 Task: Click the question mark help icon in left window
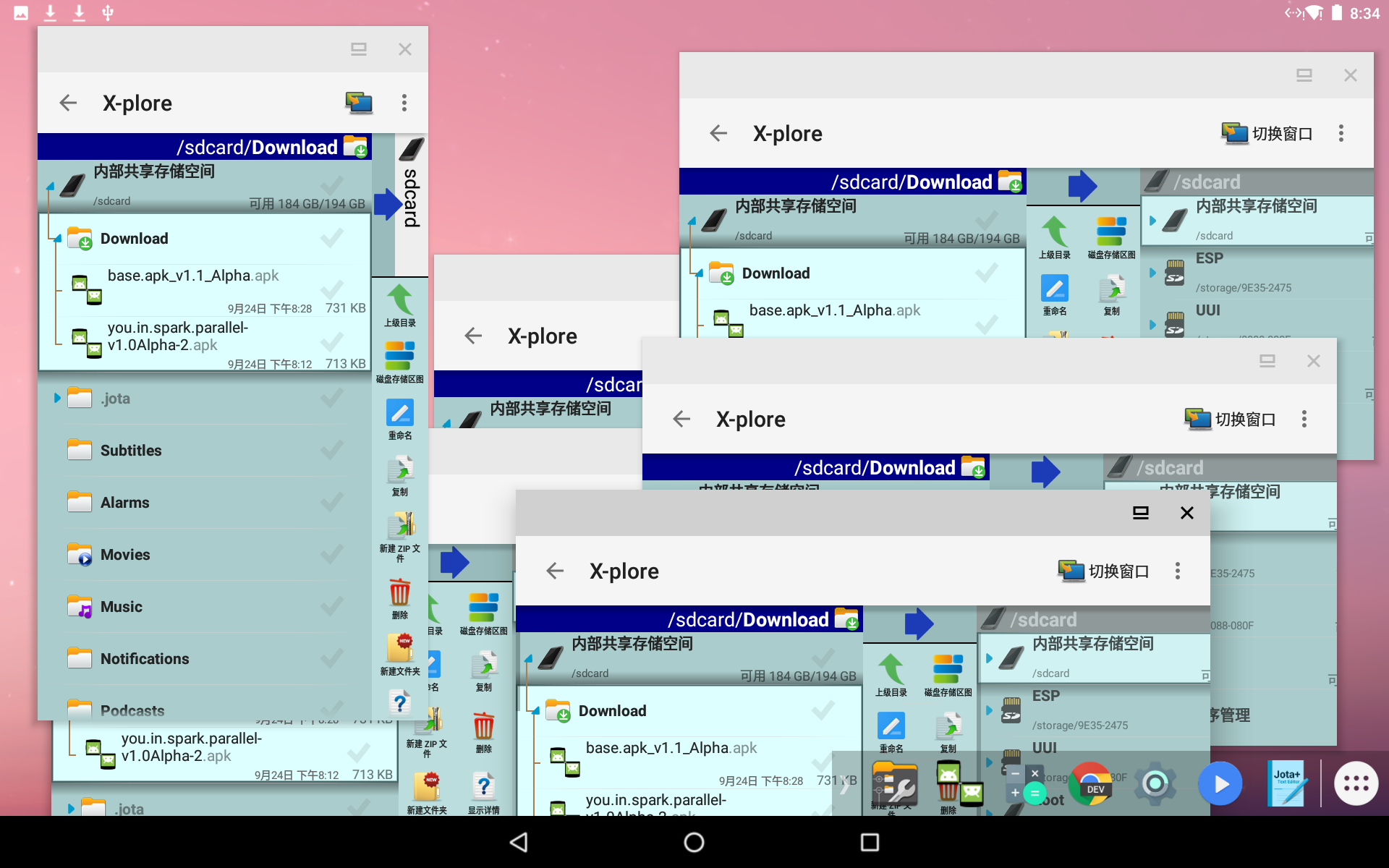pyautogui.click(x=400, y=702)
